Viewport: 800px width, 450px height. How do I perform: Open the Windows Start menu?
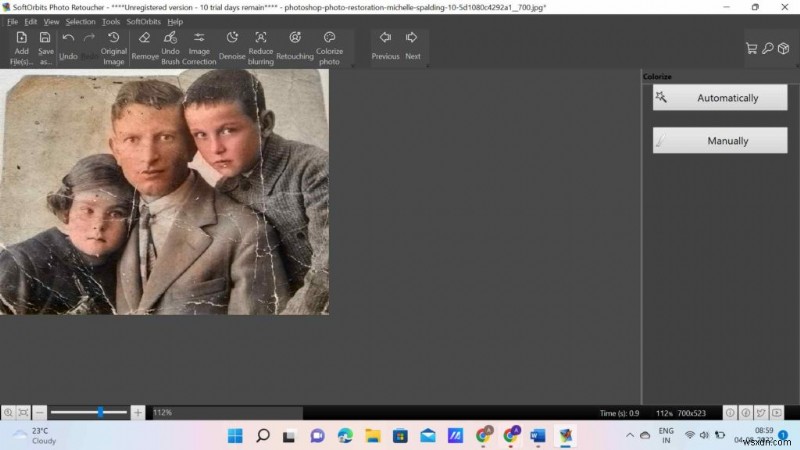pos(235,436)
